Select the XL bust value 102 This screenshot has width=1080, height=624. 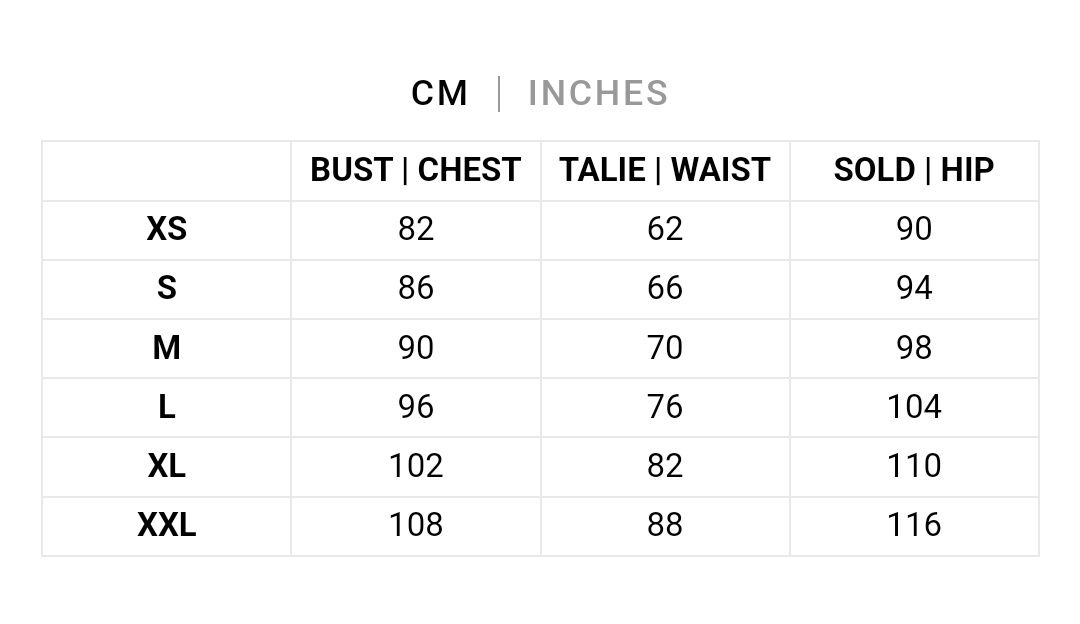pos(416,466)
